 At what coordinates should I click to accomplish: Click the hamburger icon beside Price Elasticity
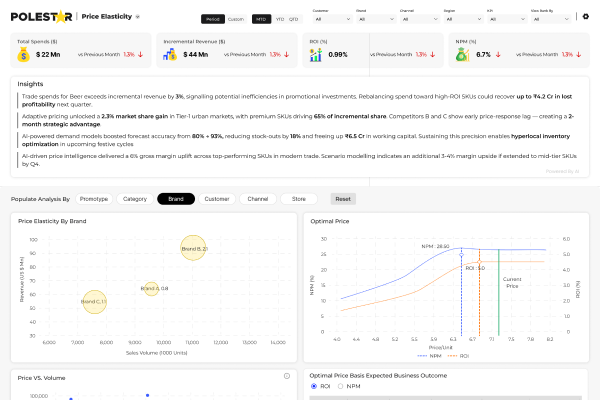(x=138, y=18)
